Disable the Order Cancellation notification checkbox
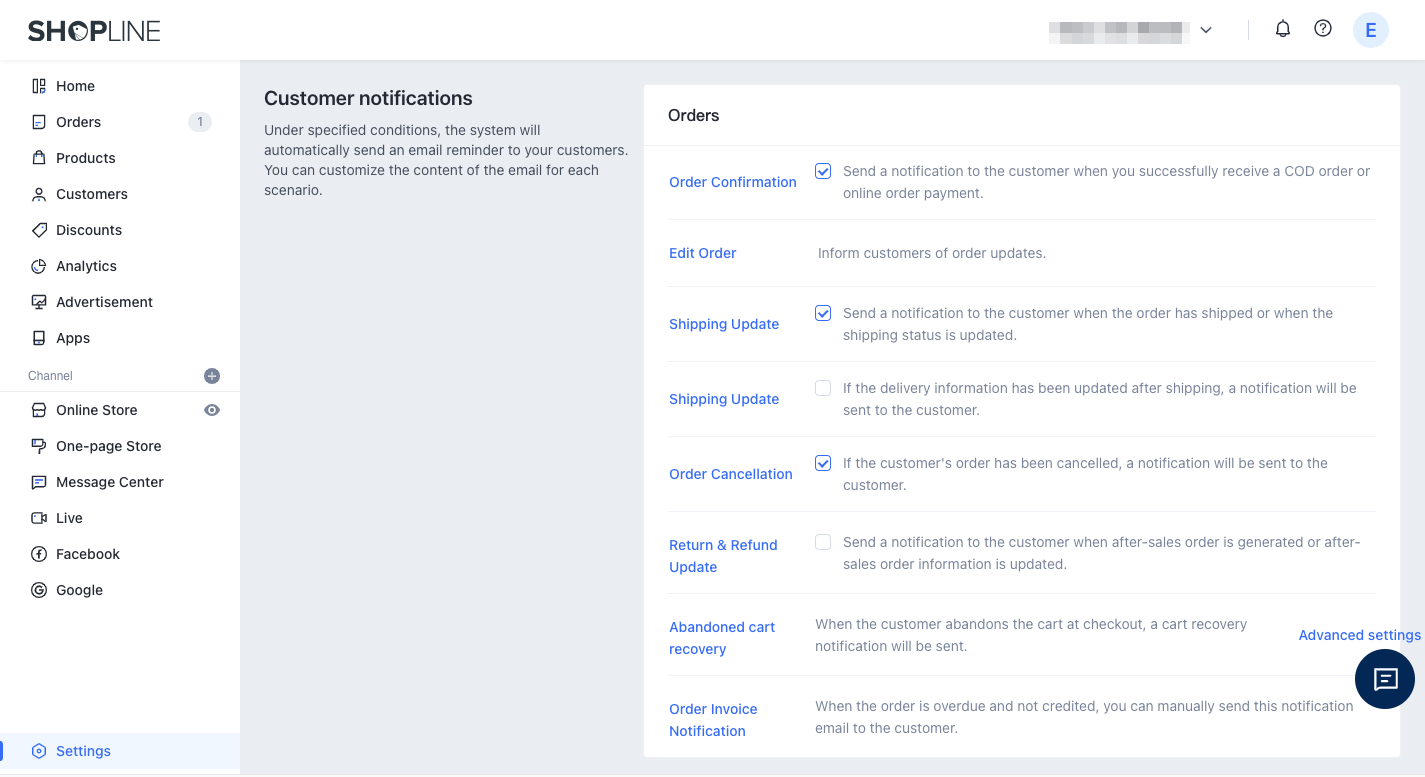This screenshot has width=1425, height=777. 823,463
